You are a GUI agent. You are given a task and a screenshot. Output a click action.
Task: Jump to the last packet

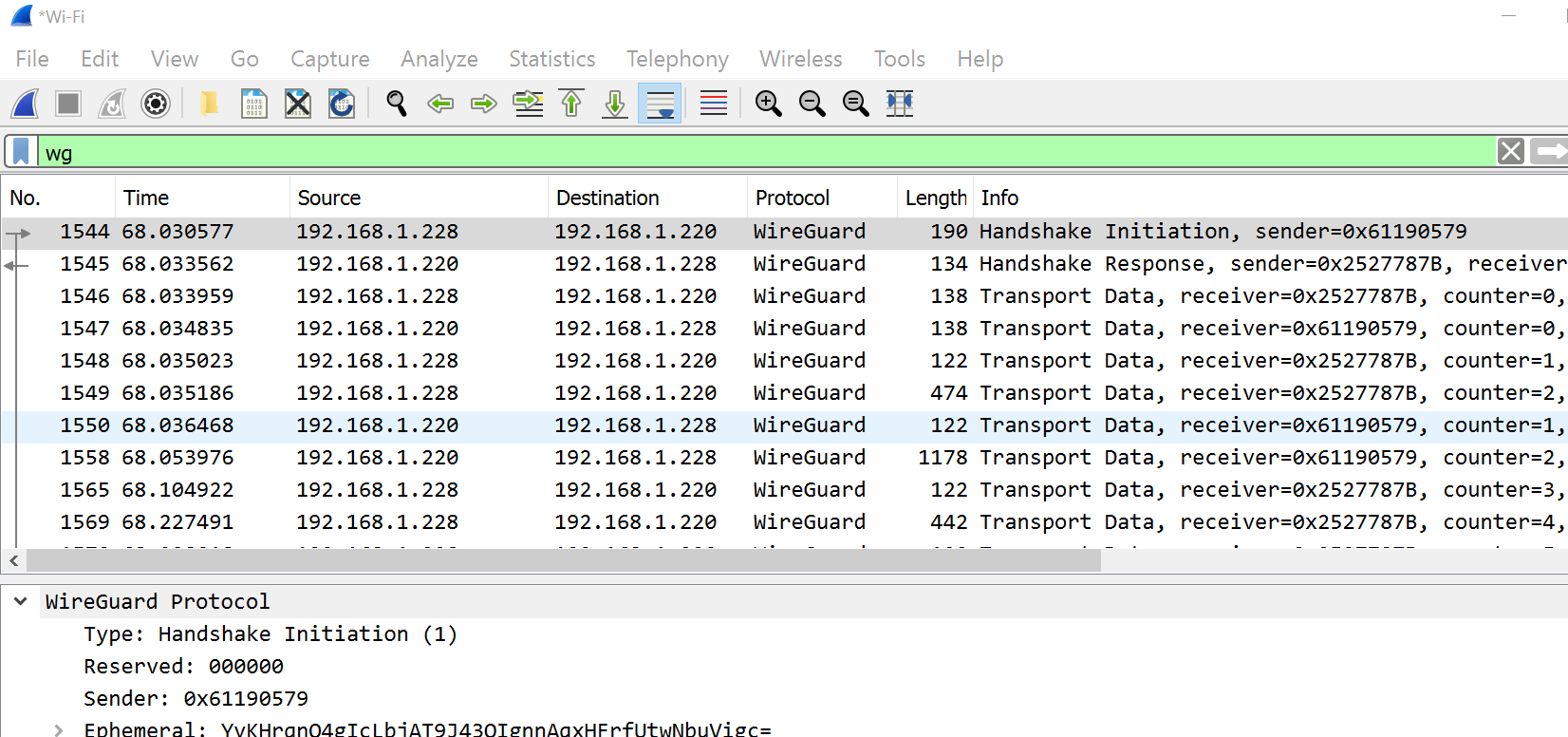point(615,104)
